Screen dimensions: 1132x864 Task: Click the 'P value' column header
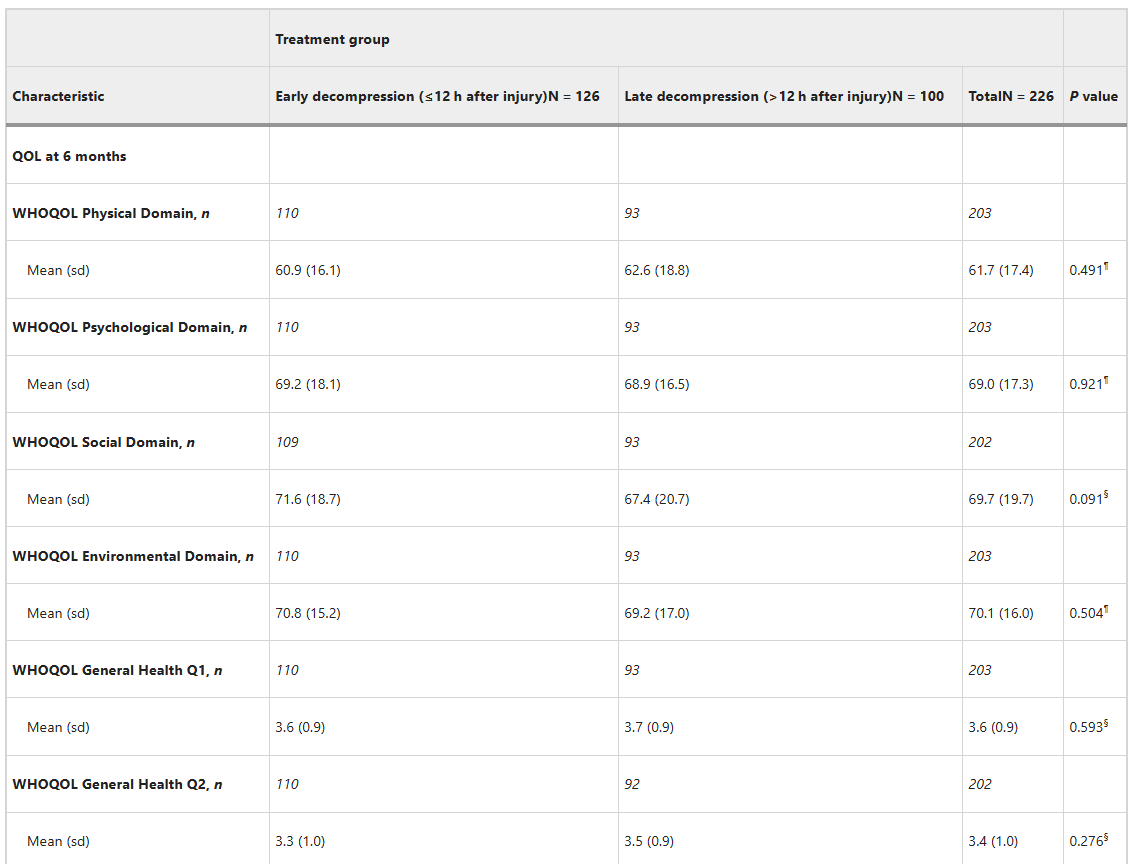coord(1093,97)
